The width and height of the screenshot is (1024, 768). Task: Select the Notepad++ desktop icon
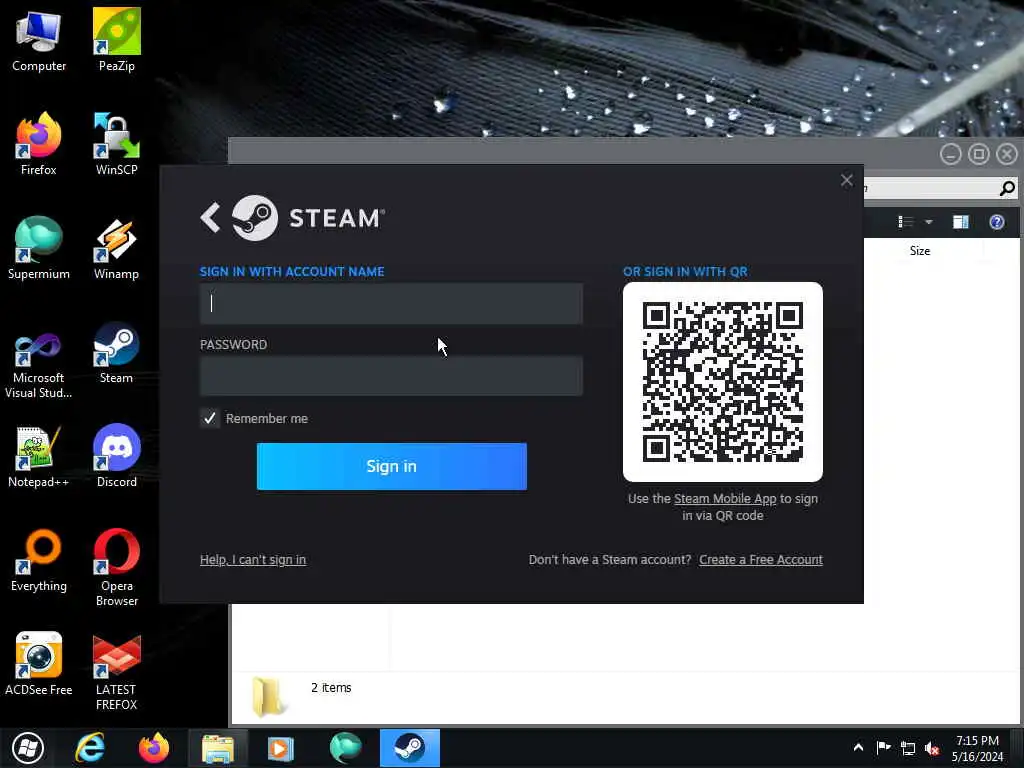(39, 456)
